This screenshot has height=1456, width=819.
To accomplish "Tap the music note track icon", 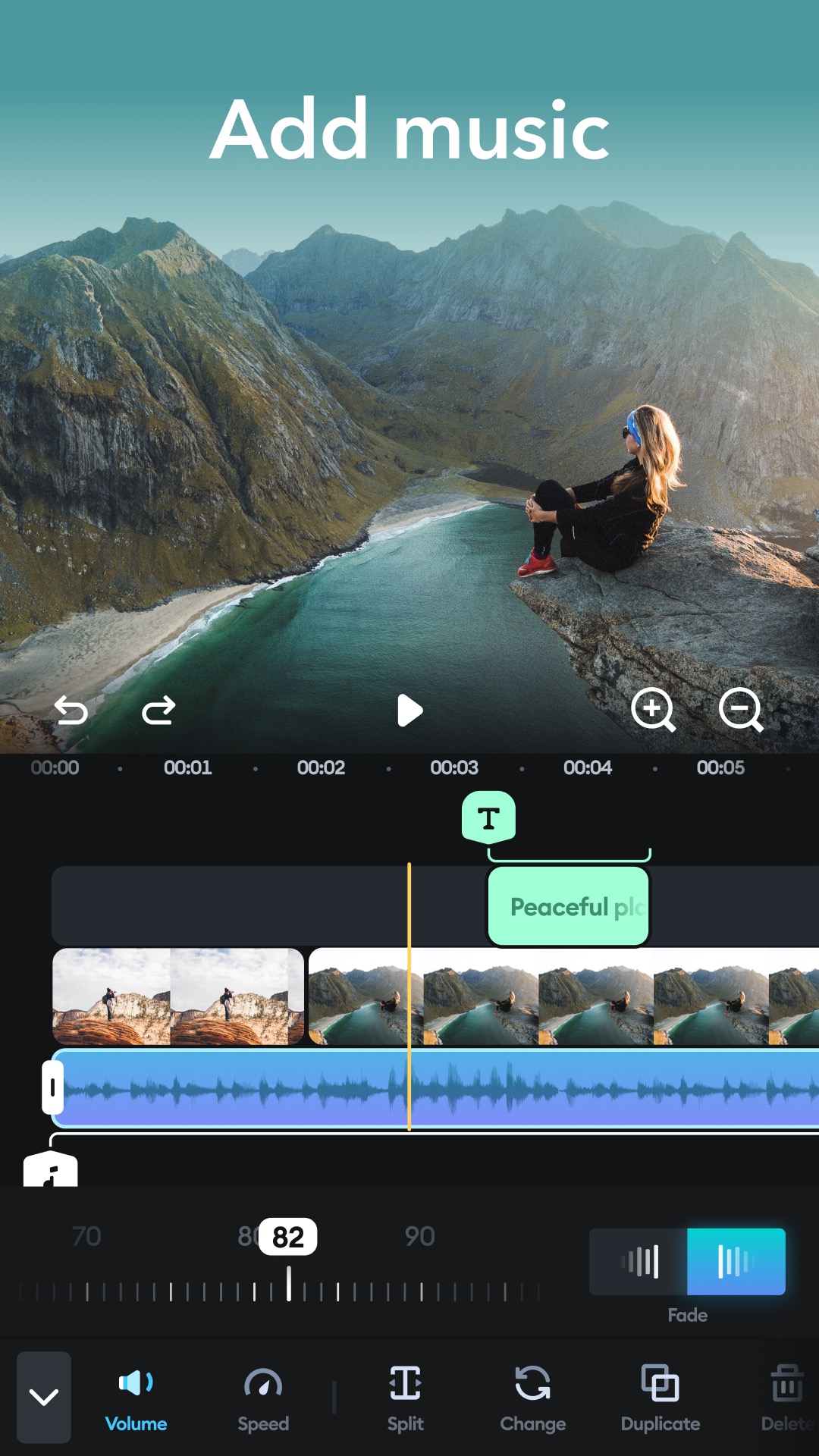I will tap(50, 1169).
